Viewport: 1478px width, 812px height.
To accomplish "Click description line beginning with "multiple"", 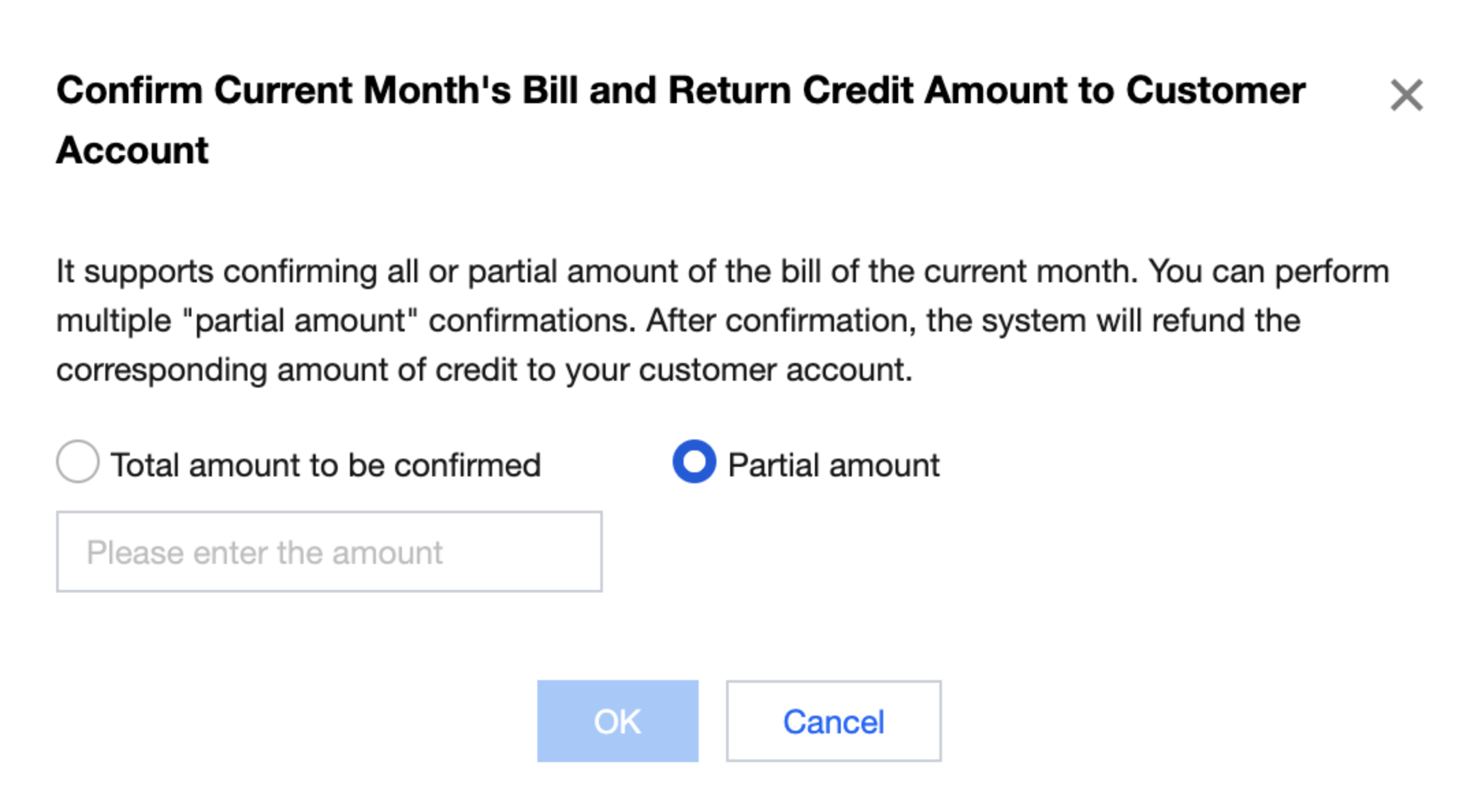I will pos(677,321).
